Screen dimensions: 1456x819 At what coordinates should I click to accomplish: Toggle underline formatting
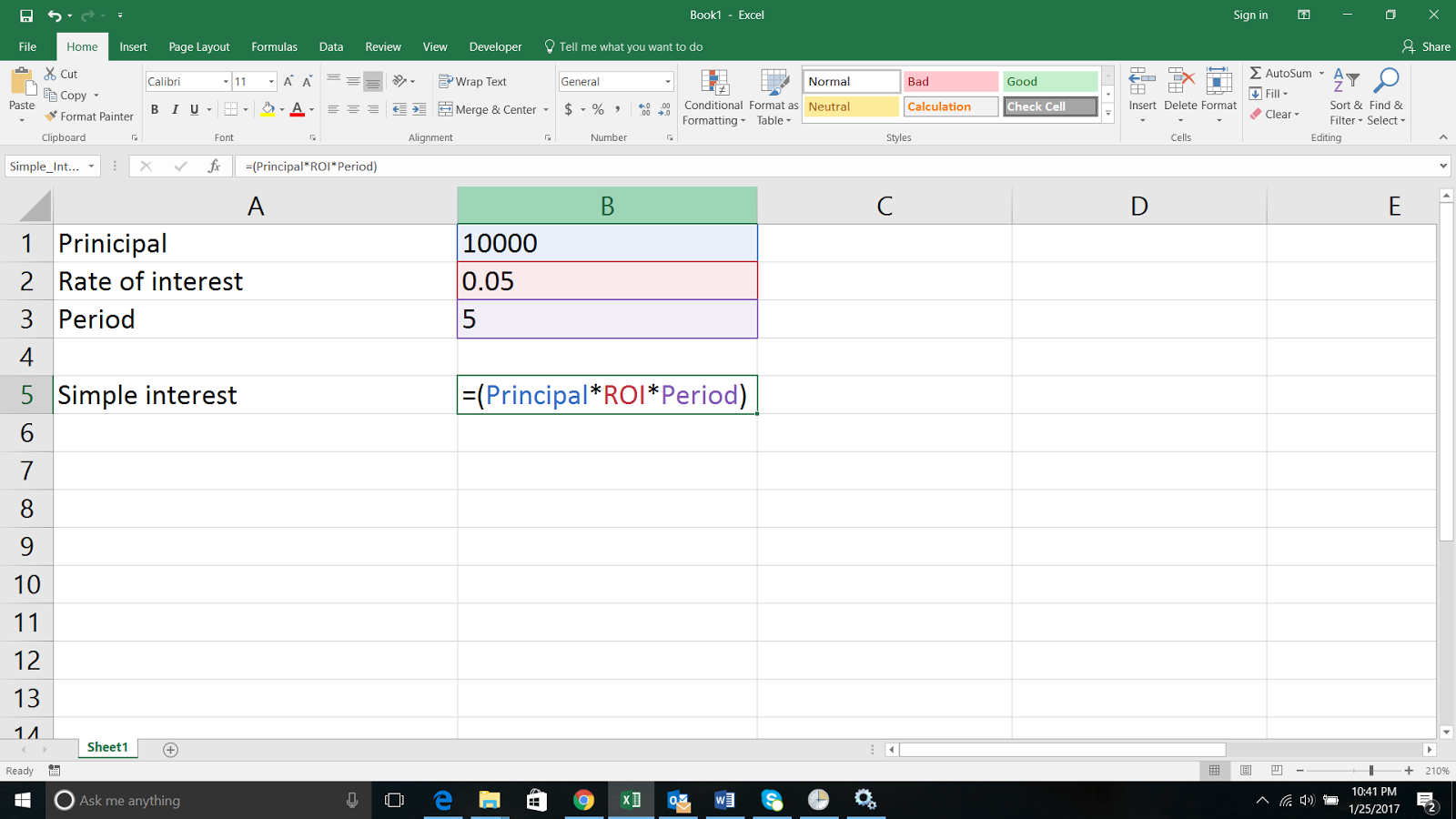pos(194,109)
